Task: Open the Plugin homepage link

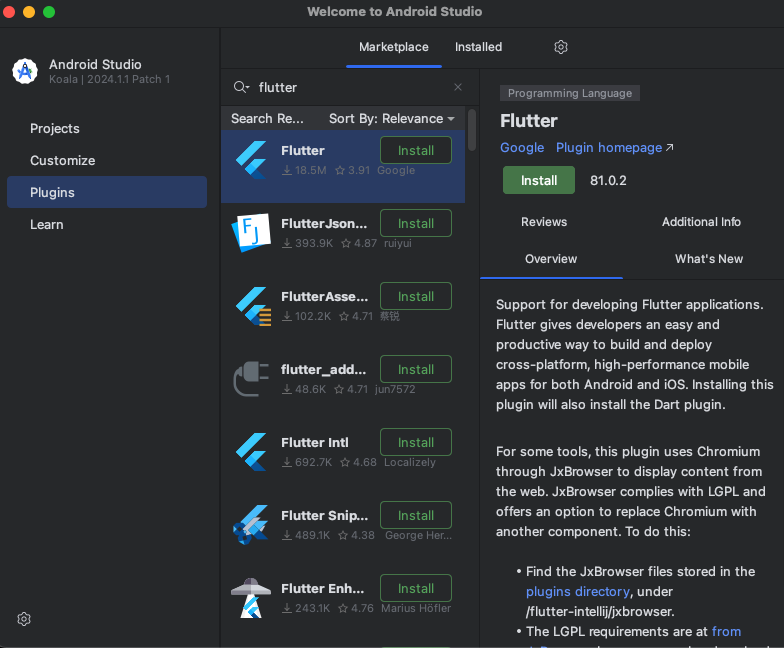Action: point(614,148)
